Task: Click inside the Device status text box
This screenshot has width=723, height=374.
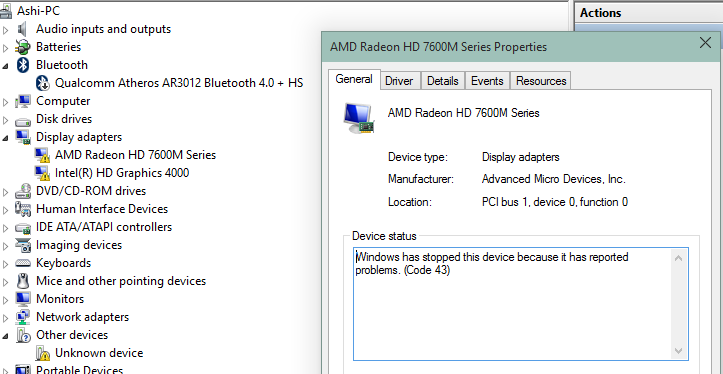Action: (x=512, y=304)
